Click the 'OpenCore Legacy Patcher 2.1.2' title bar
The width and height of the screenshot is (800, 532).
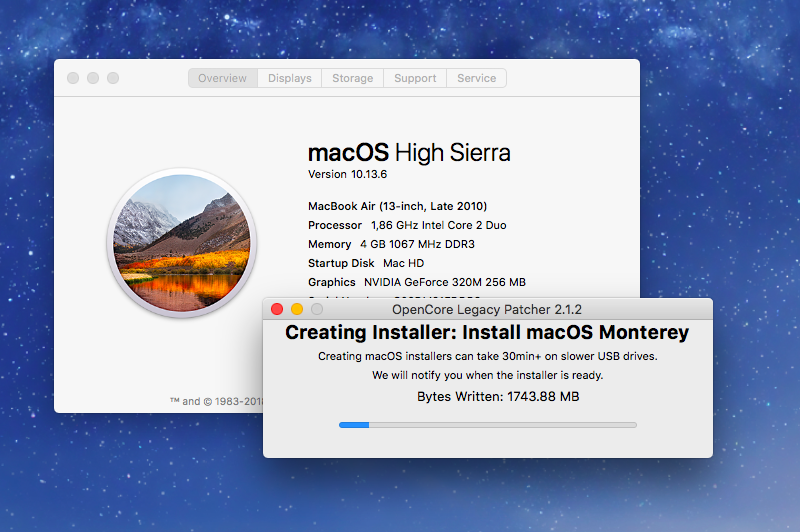(487, 310)
